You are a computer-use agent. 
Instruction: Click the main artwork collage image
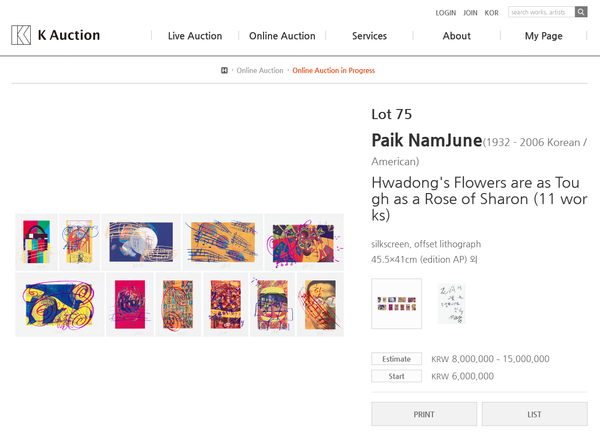coord(180,274)
